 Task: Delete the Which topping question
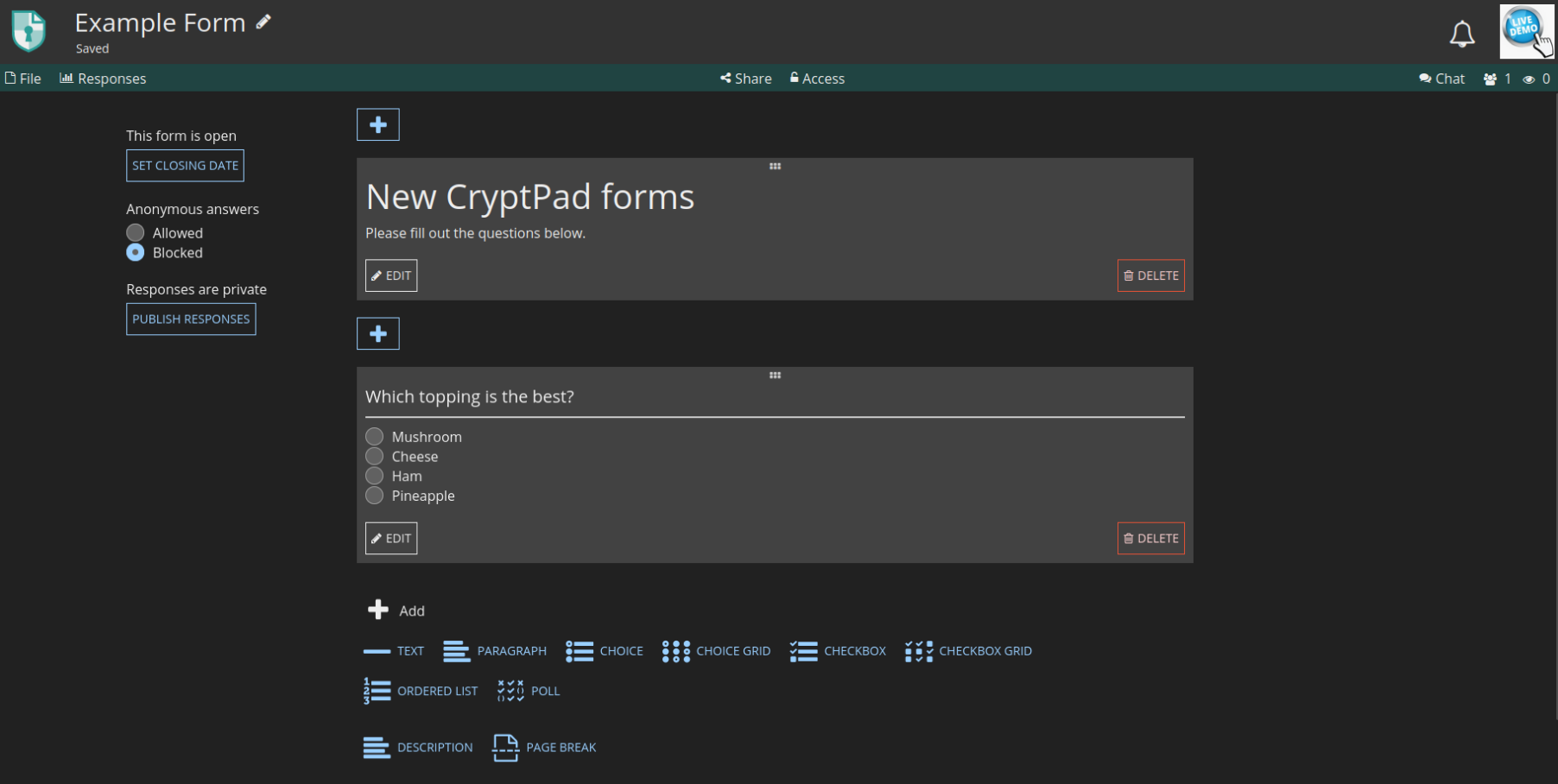pos(1150,538)
